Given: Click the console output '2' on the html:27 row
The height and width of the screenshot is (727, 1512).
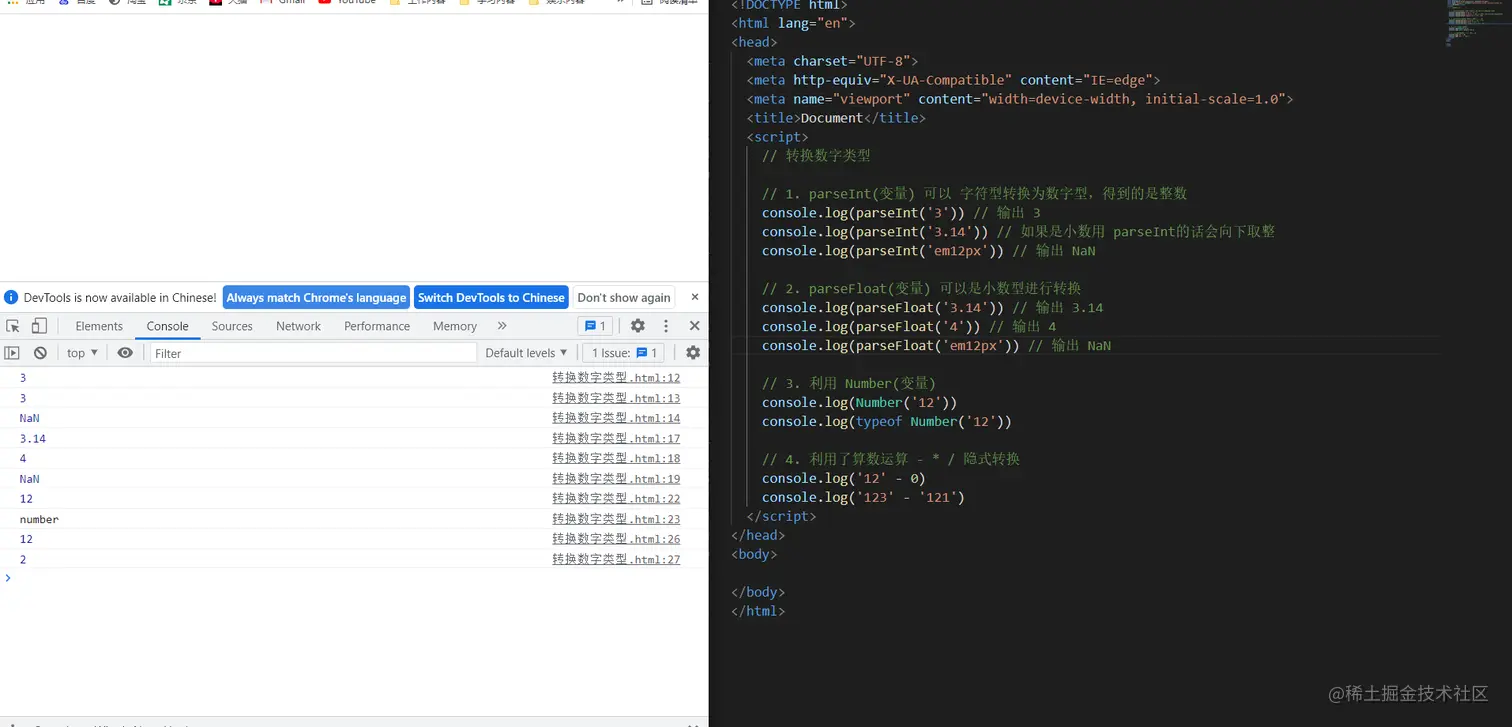Looking at the screenshot, I should (23, 560).
